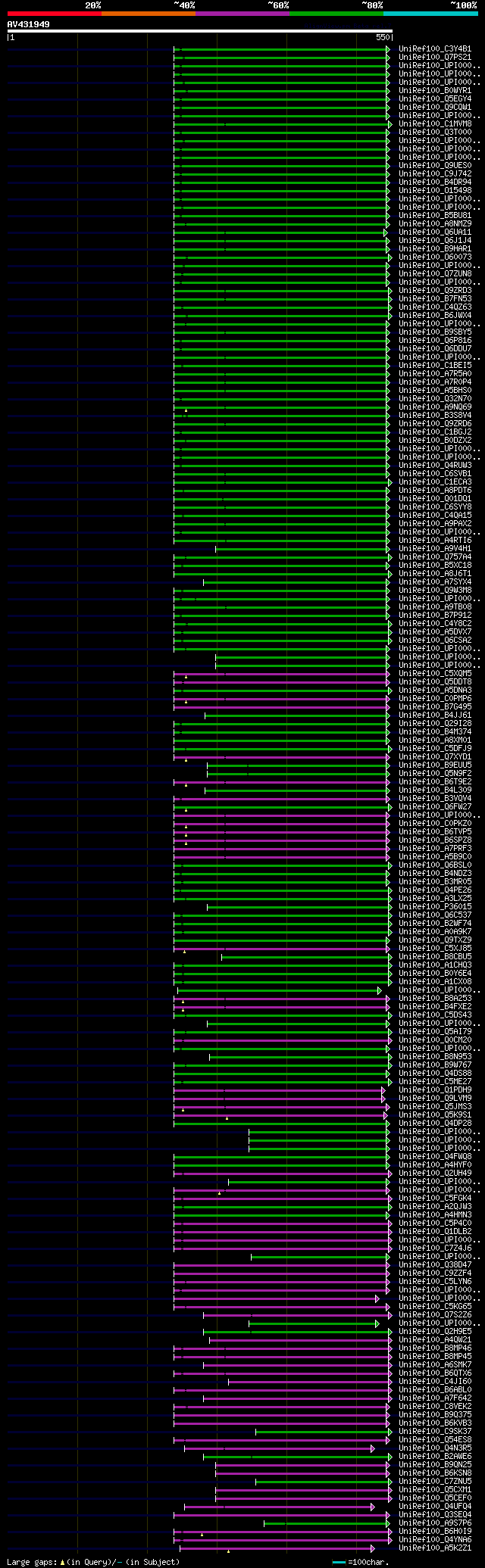Select hit label UniRef100_B3S8V4

(435, 416)
